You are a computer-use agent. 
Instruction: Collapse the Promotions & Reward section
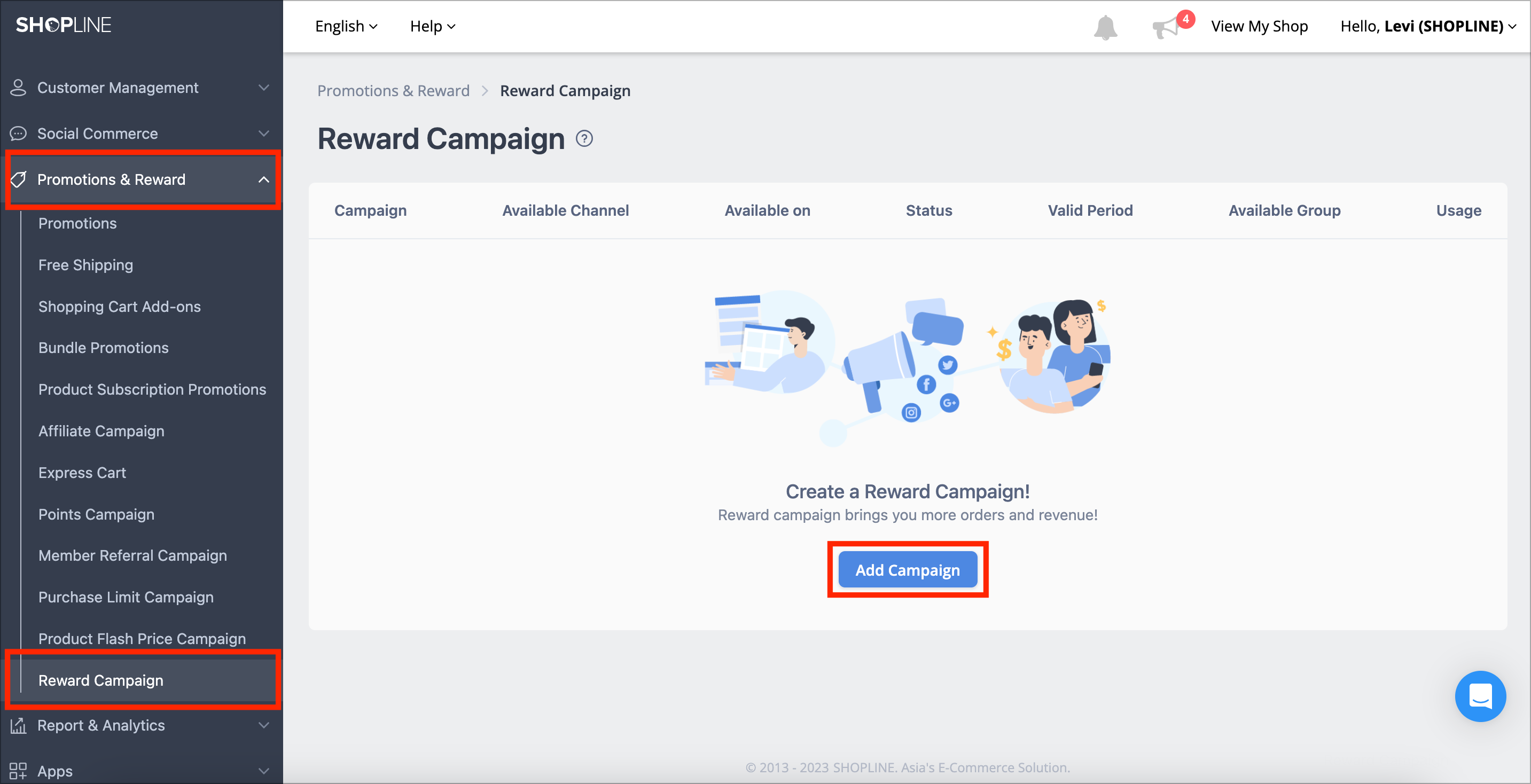pos(264,179)
